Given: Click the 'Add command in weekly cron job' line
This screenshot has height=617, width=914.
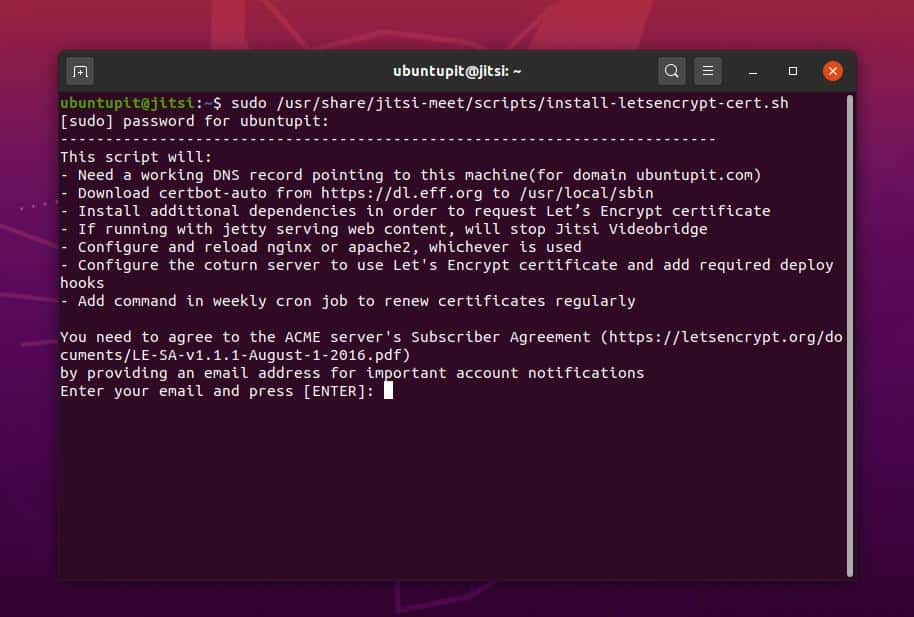Looking at the screenshot, I should pyautogui.click(x=347, y=301).
